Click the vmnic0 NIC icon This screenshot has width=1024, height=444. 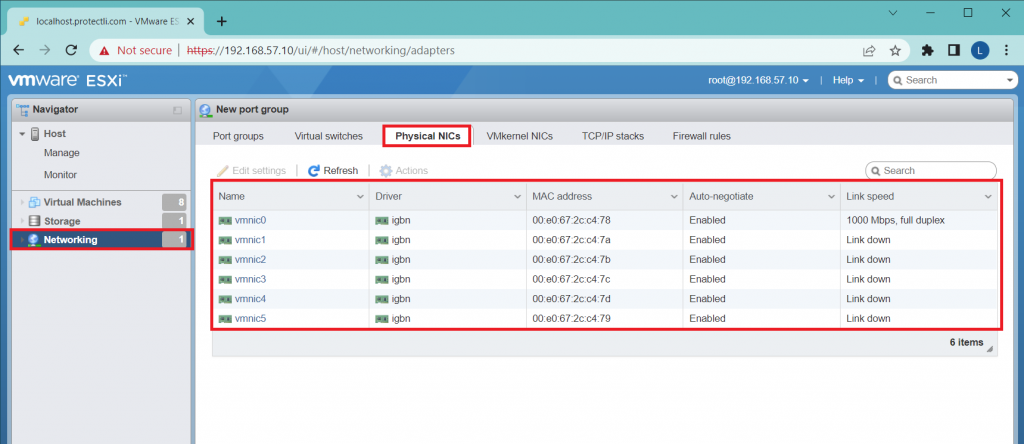click(x=225, y=221)
